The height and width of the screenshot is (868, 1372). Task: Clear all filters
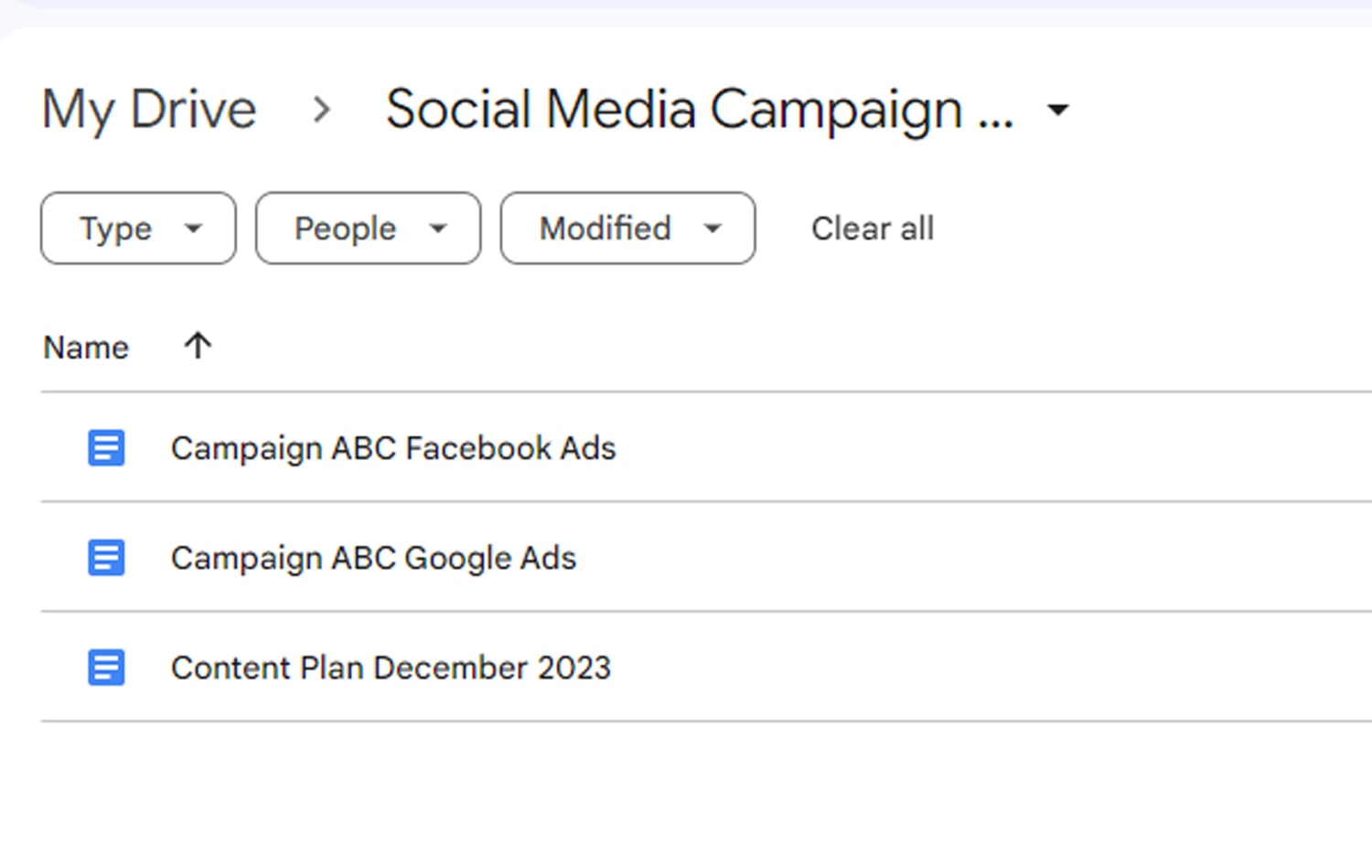[873, 229]
